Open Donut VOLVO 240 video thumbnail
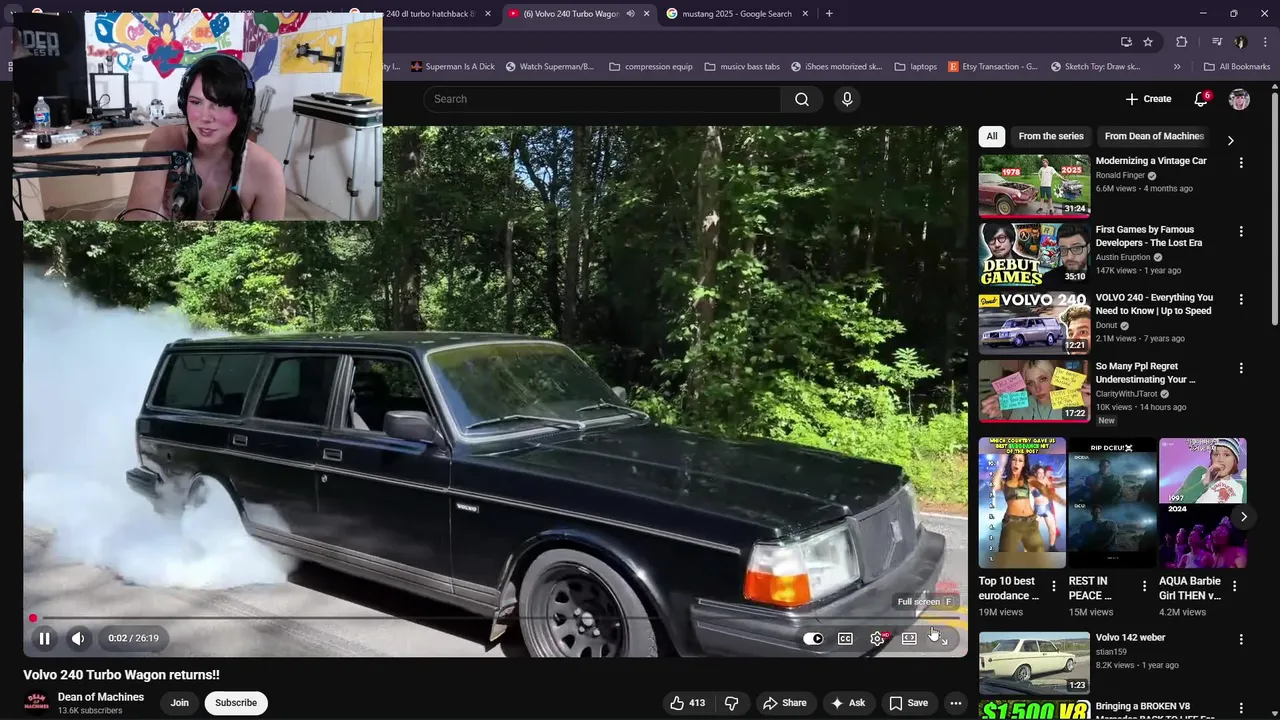Screen dimensions: 1280x720 [x=1034, y=323]
